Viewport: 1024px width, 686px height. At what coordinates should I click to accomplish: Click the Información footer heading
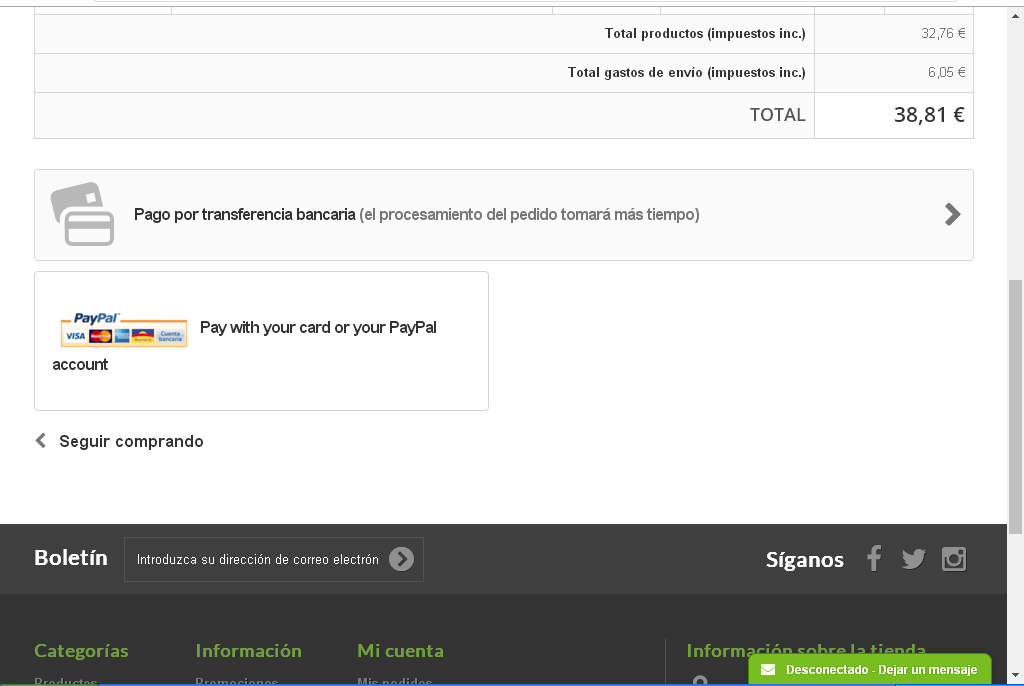pyautogui.click(x=248, y=650)
